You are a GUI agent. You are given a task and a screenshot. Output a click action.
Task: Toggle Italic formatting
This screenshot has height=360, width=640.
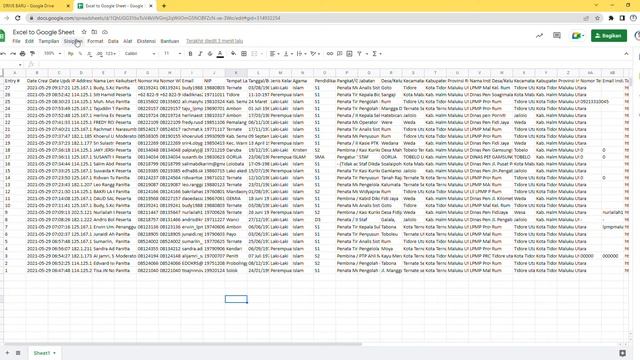coord(200,53)
